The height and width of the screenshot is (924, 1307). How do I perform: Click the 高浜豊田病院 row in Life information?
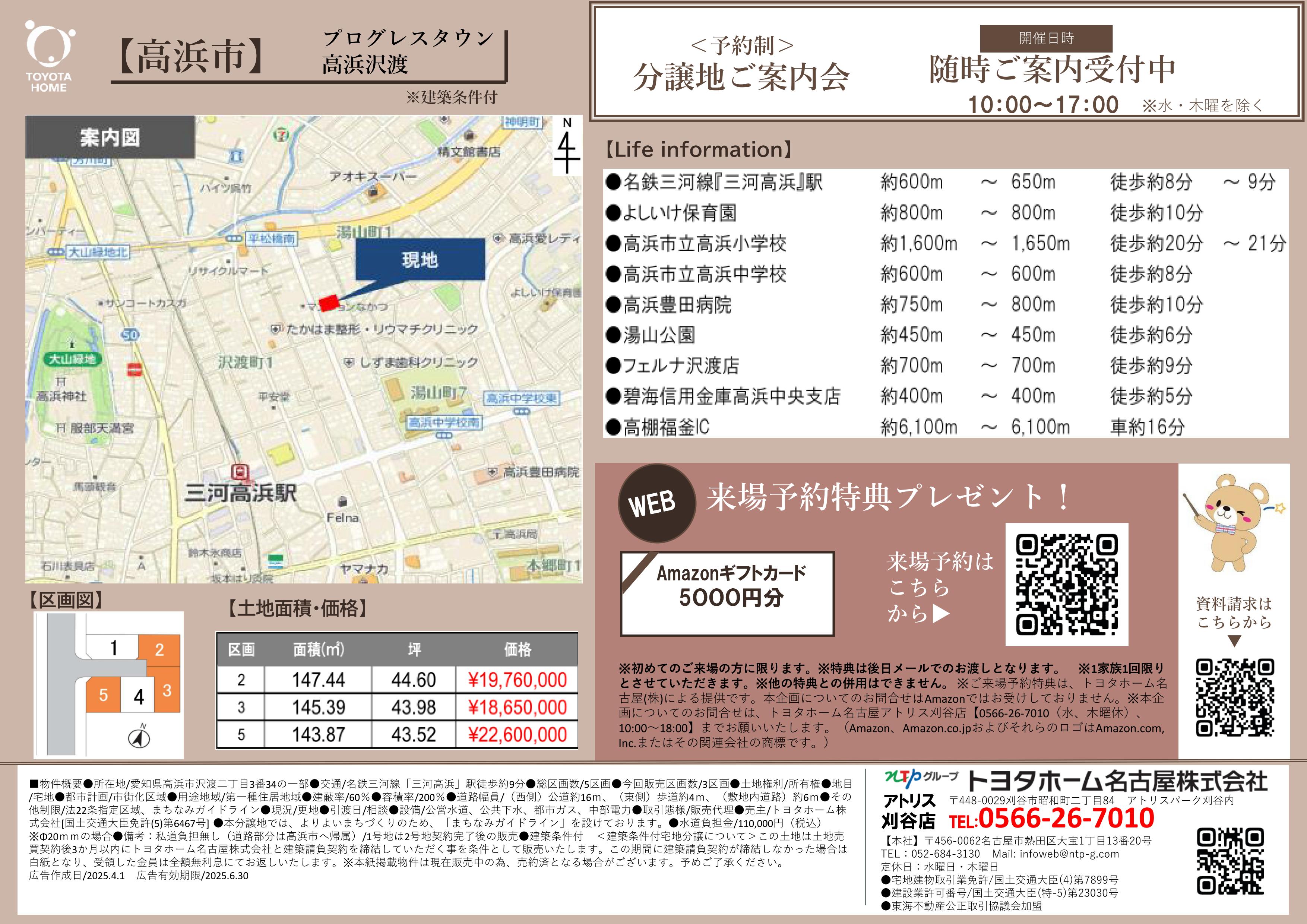(x=946, y=304)
